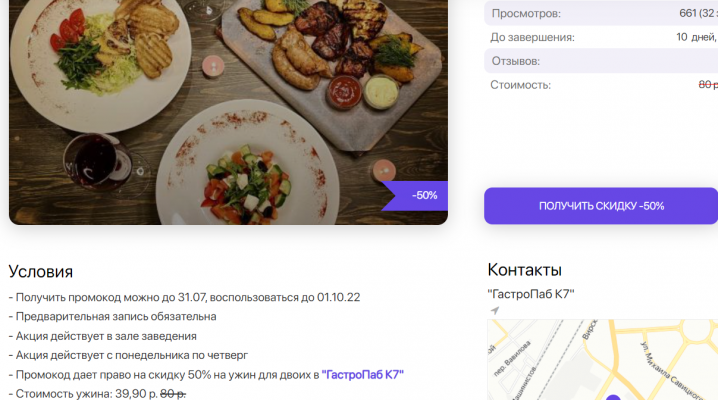Viewport: 718px width, 400px height.
Task: Click the Контакты section heading
Action: click(524, 270)
